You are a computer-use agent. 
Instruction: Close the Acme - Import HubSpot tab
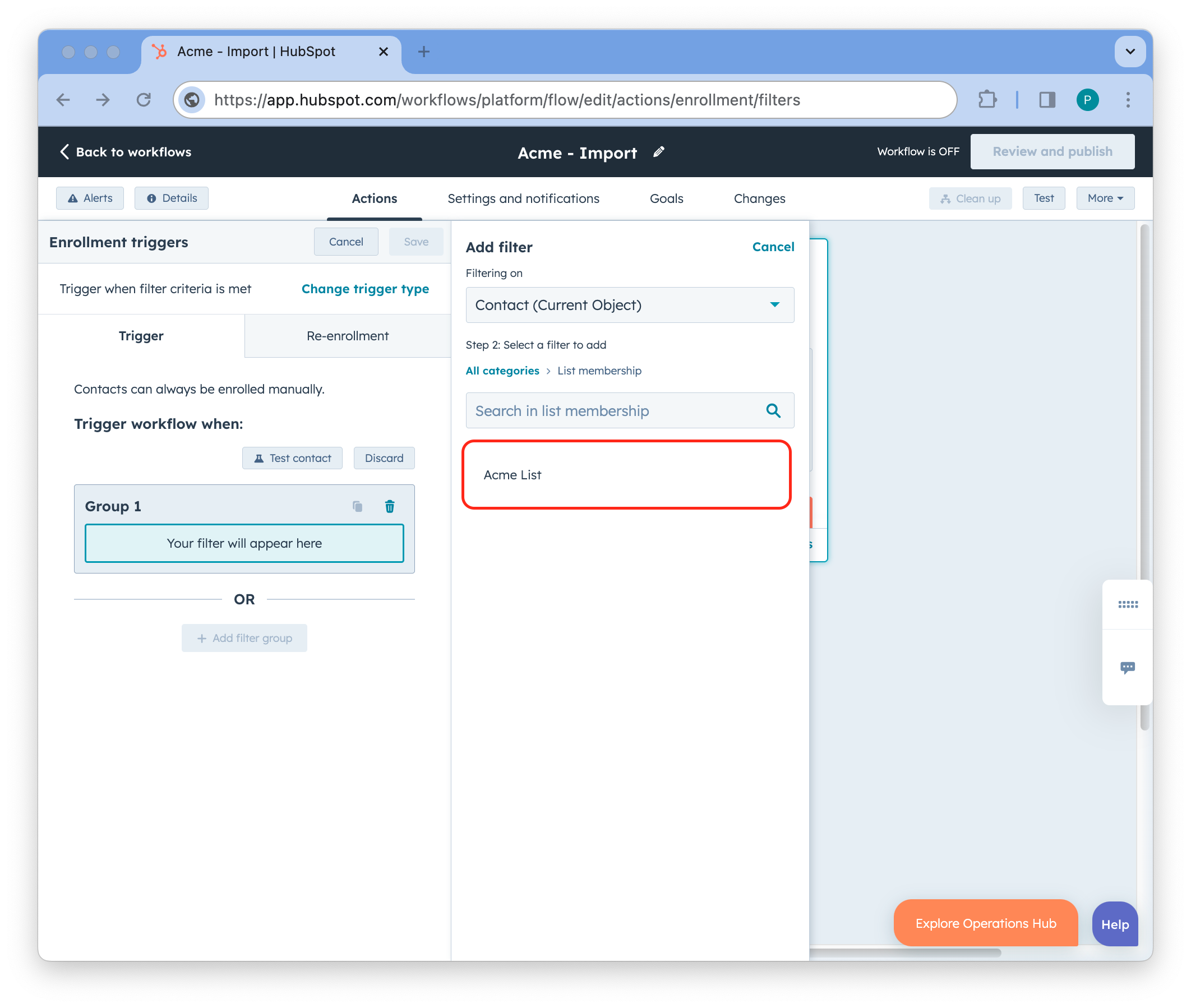point(384,52)
